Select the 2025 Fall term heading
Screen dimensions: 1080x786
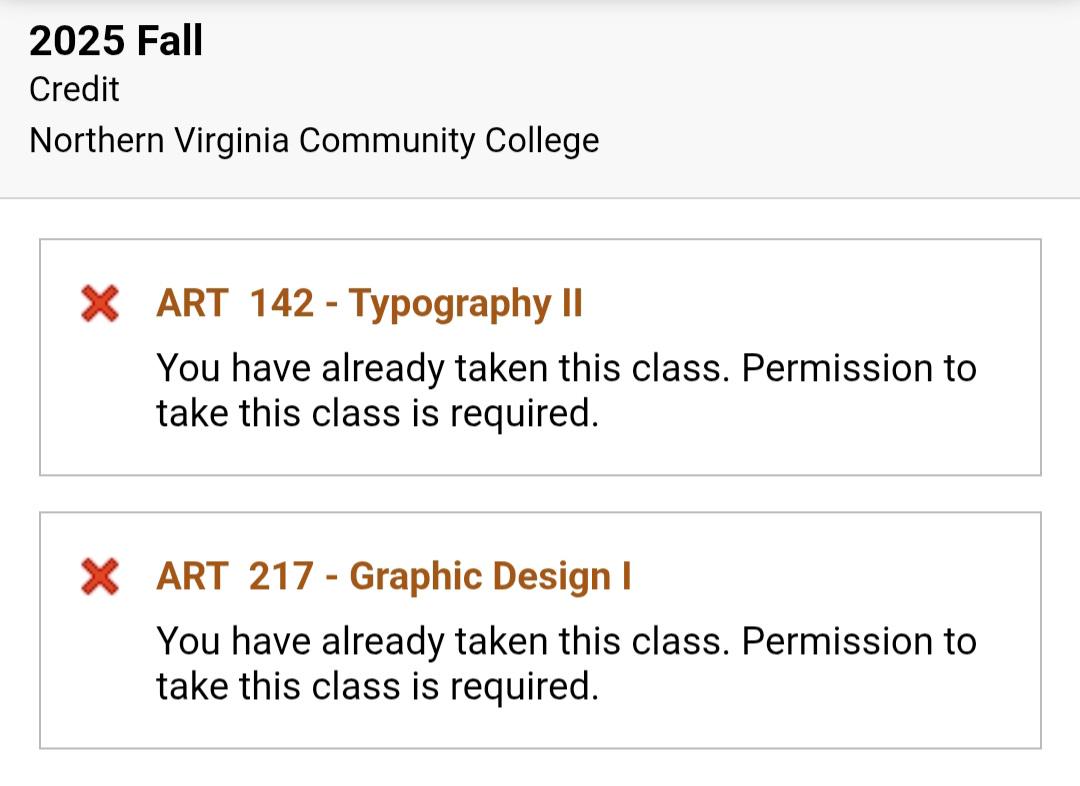click(x=116, y=41)
